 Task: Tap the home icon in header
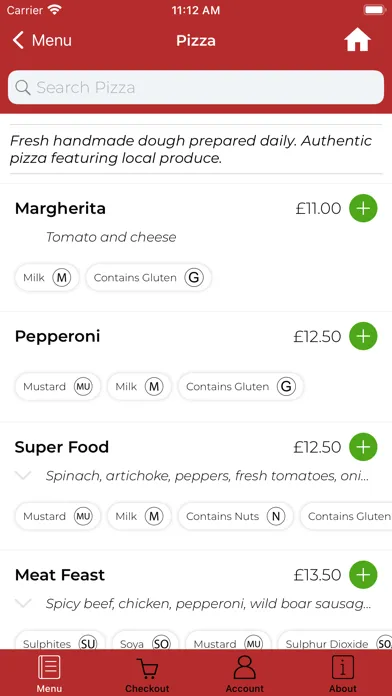click(x=357, y=40)
